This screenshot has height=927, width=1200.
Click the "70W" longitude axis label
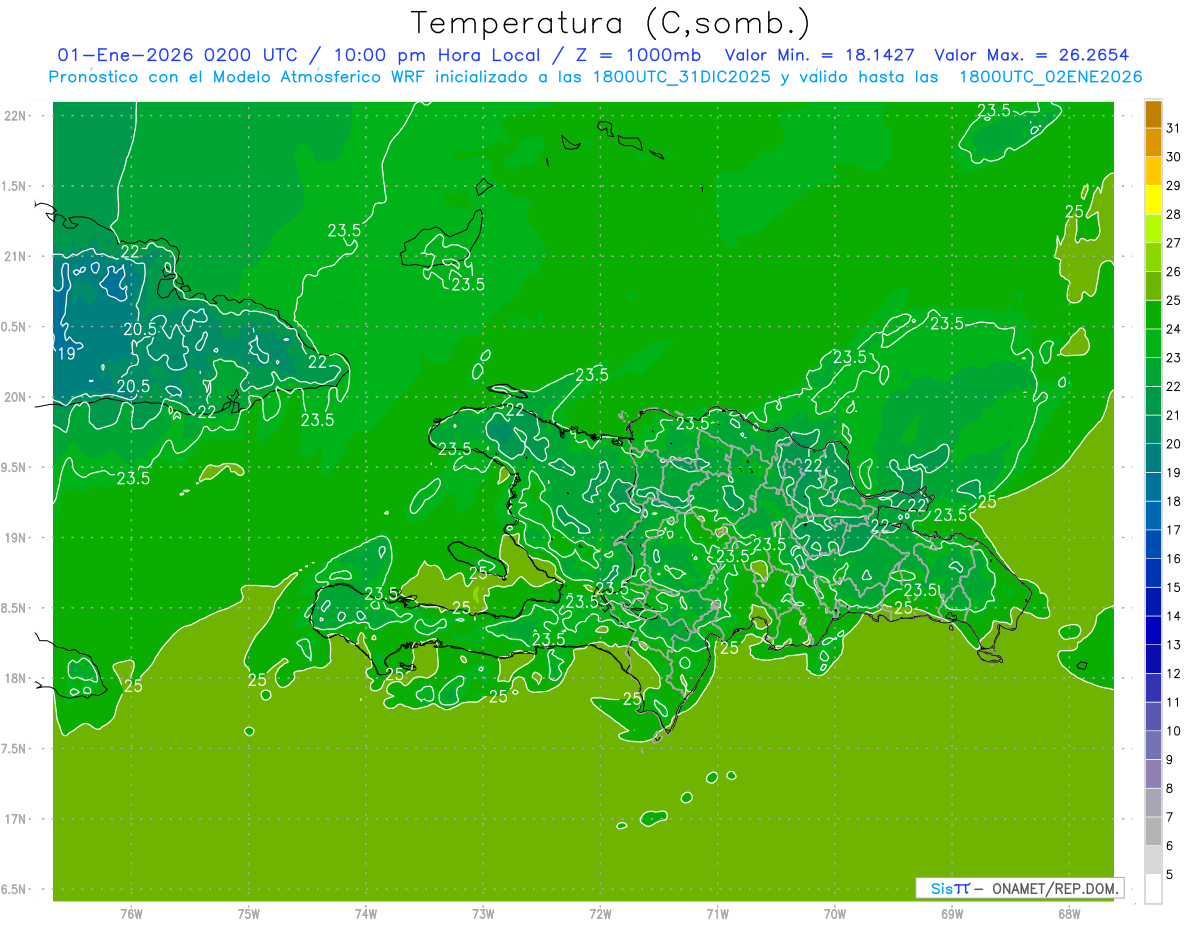pos(835,914)
